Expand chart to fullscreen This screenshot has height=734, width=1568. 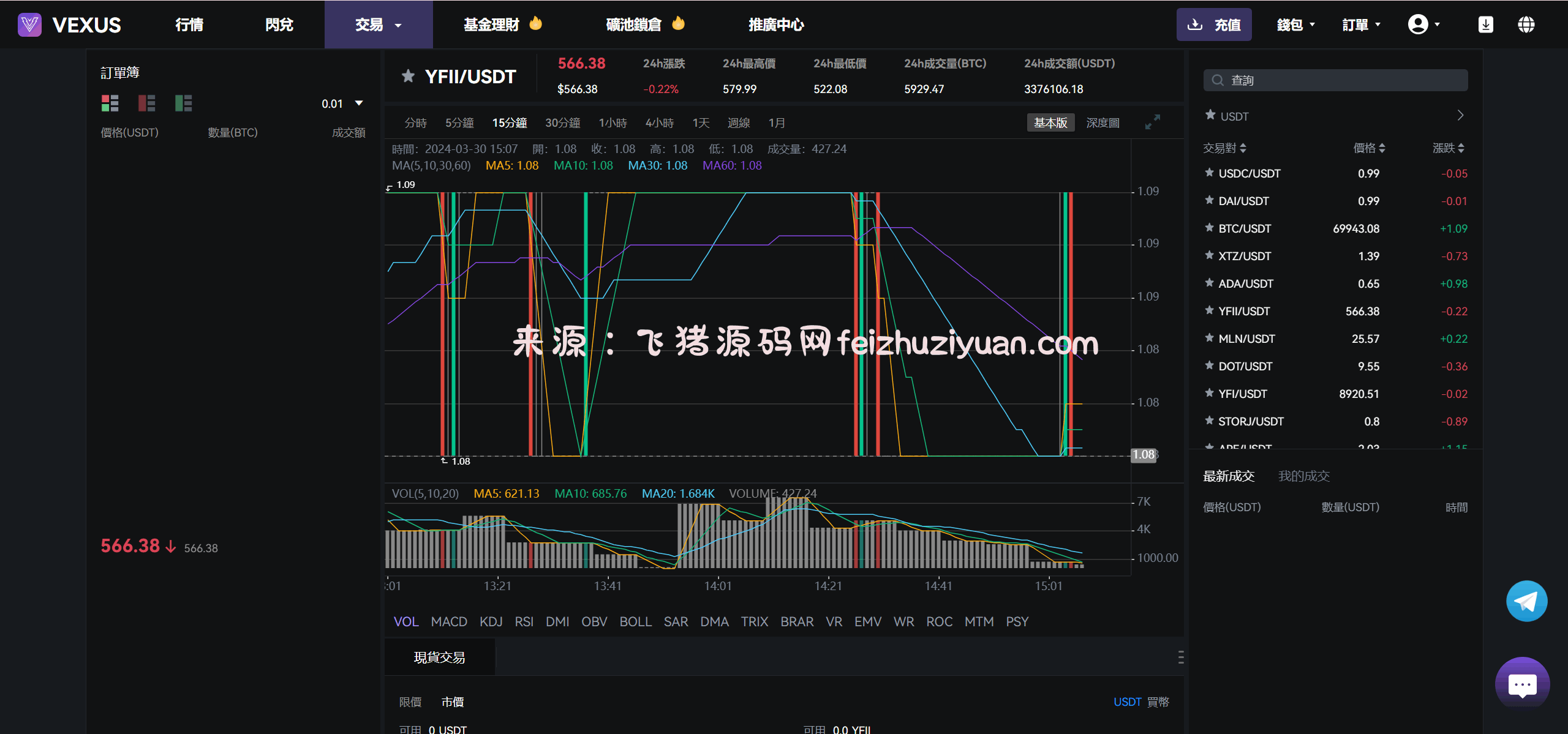(1152, 122)
